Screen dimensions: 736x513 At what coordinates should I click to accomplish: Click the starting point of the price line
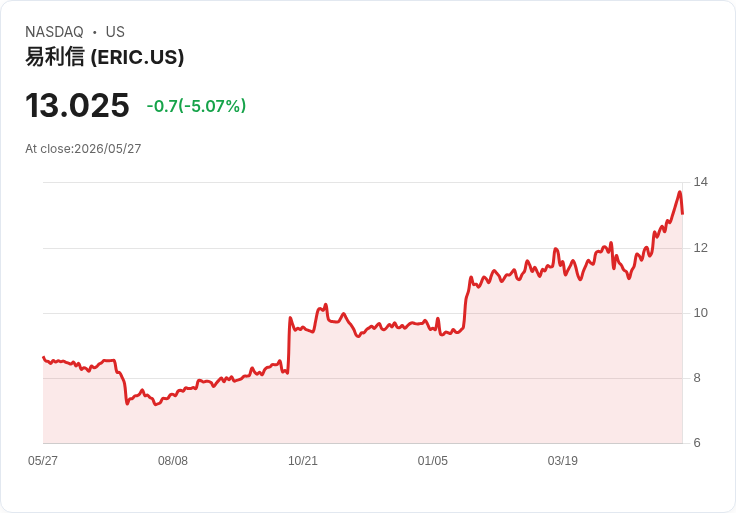[43, 357]
